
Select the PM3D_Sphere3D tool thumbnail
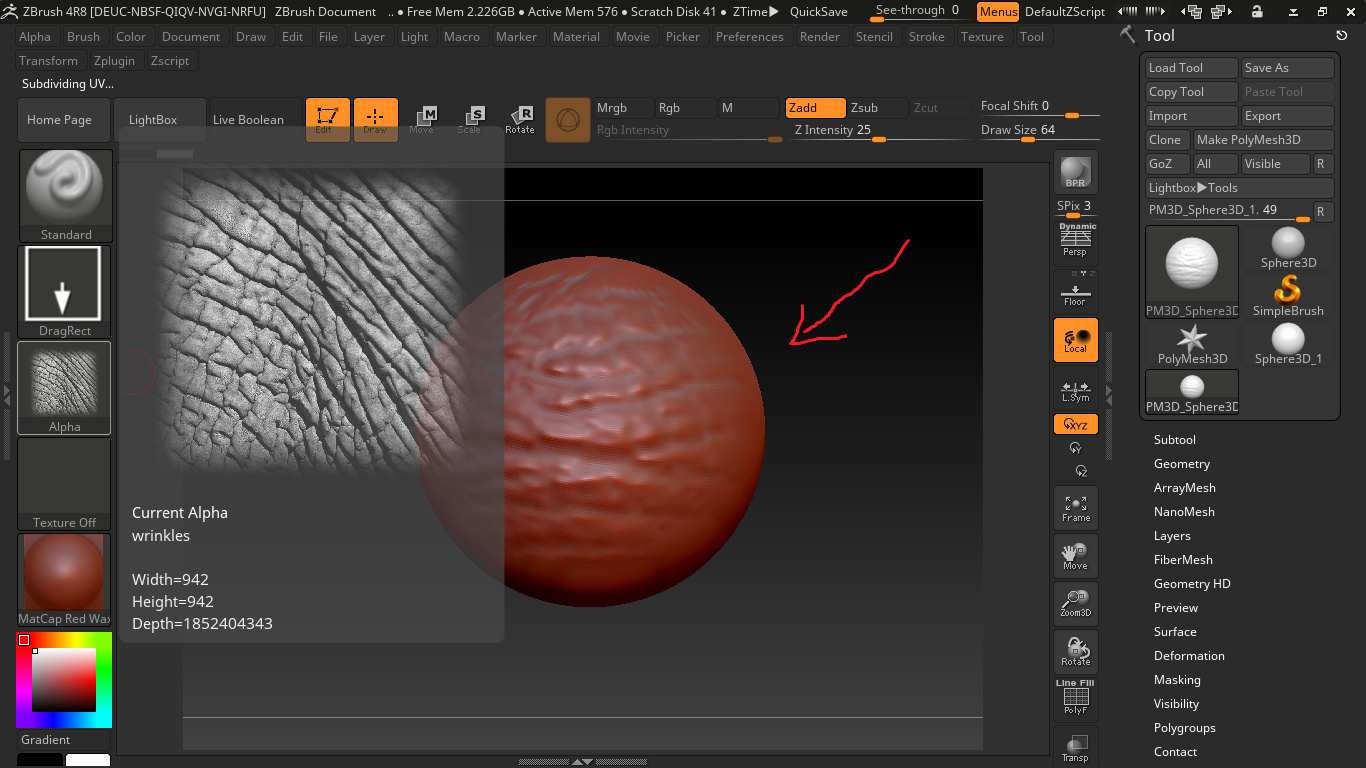click(1191, 270)
